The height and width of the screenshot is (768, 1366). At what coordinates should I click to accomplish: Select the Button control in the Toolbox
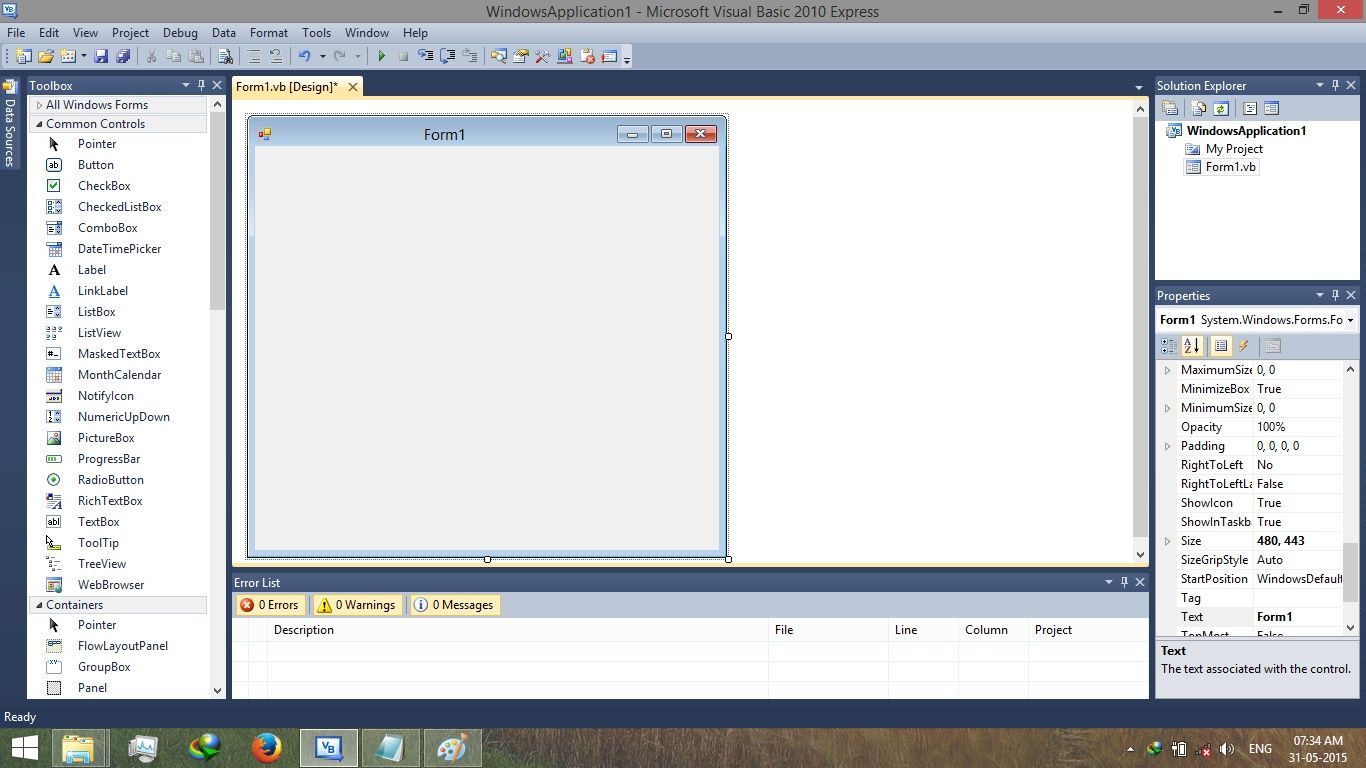pos(95,164)
